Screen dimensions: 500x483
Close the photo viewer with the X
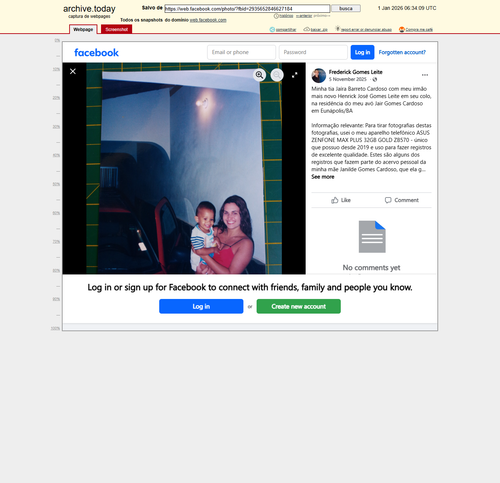[73, 71]
